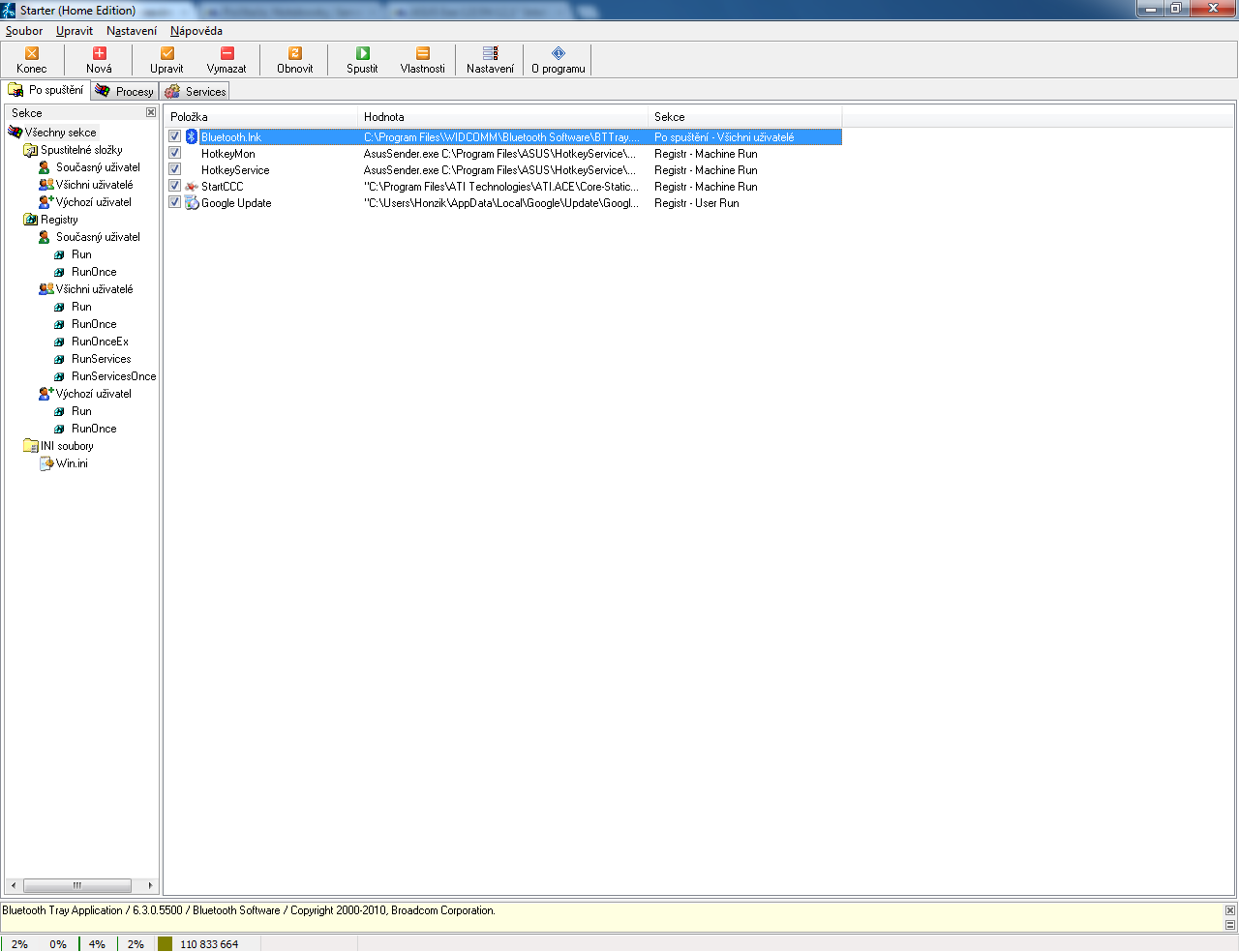Click the RunServicesOnce registry key icon
1239x952 pixels.
(x=60, y=376)
